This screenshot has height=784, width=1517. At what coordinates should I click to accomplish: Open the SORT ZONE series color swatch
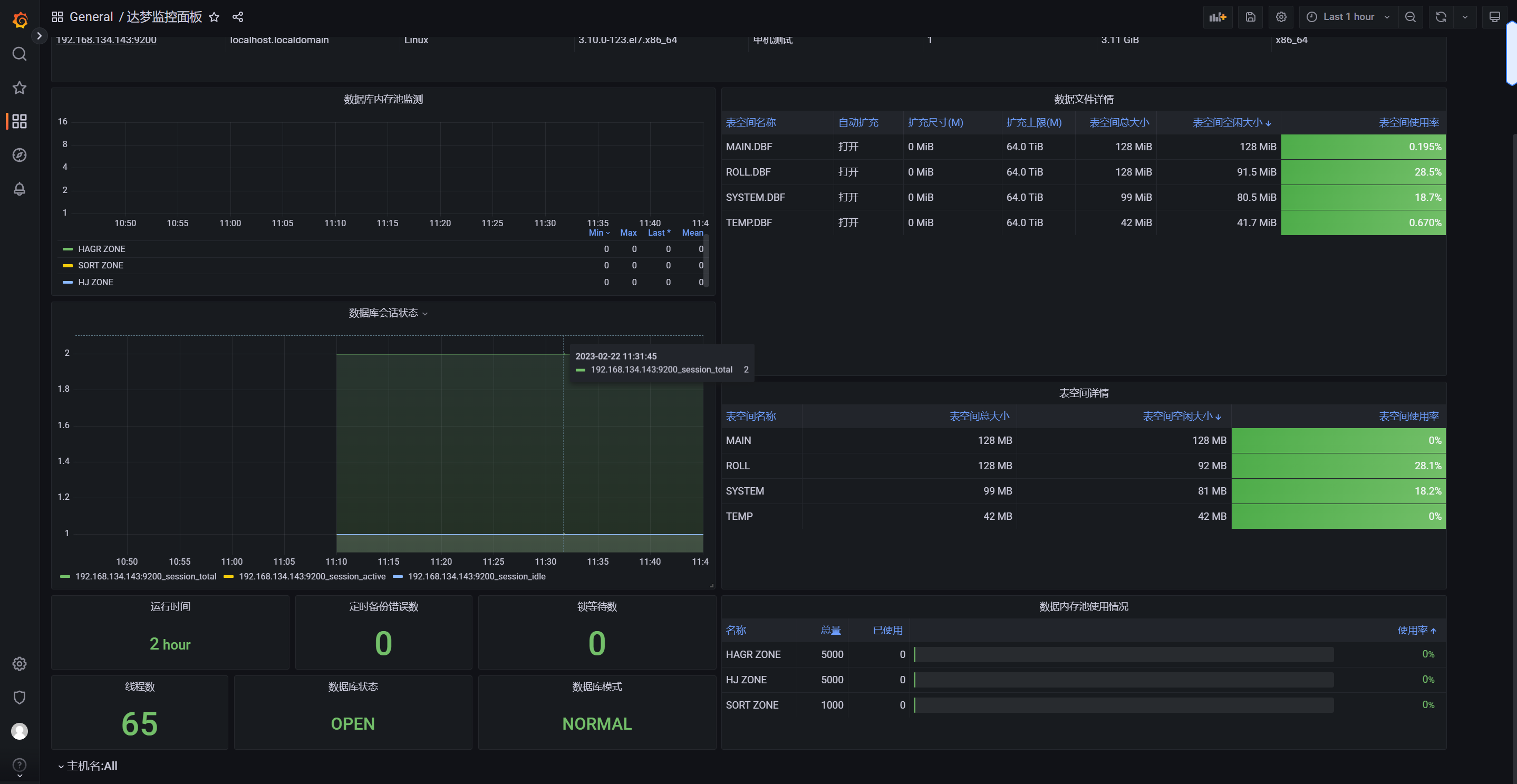[x=67, y=266]
